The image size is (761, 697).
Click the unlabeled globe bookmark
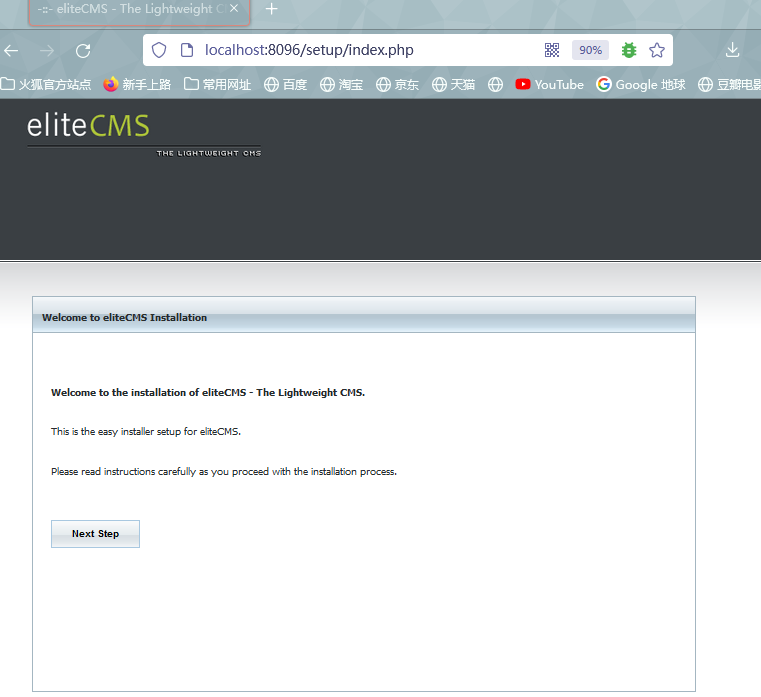[x=496, y=84]
